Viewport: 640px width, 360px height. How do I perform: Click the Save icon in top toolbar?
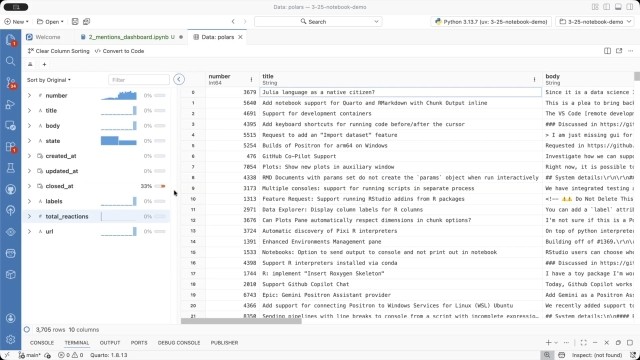[75, 22]
